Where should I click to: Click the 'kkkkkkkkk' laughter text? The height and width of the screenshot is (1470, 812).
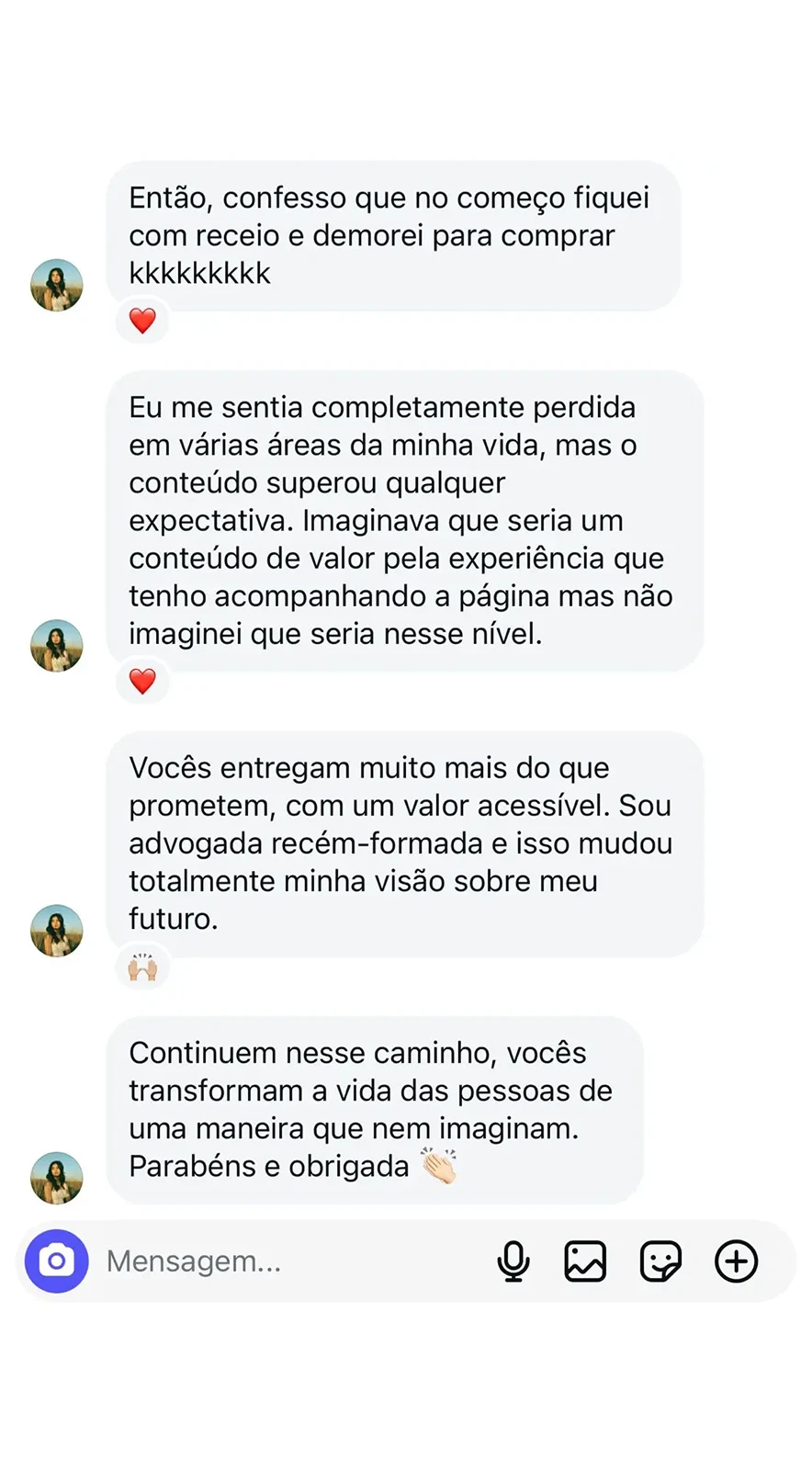click(x=200, y=273)
